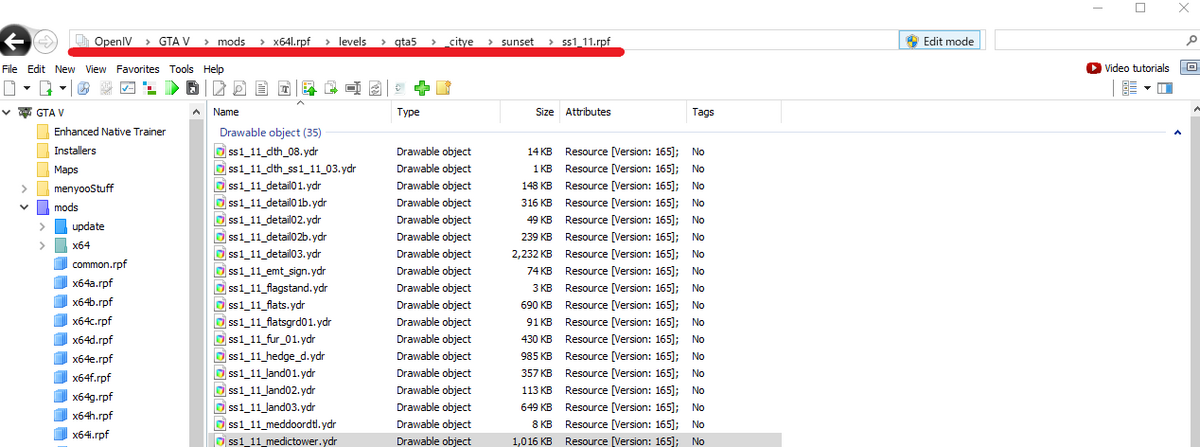This screenshot has height=447, width=1200.
Task: Select Enhanced Native Trainer folder
Action: (101, 131)
